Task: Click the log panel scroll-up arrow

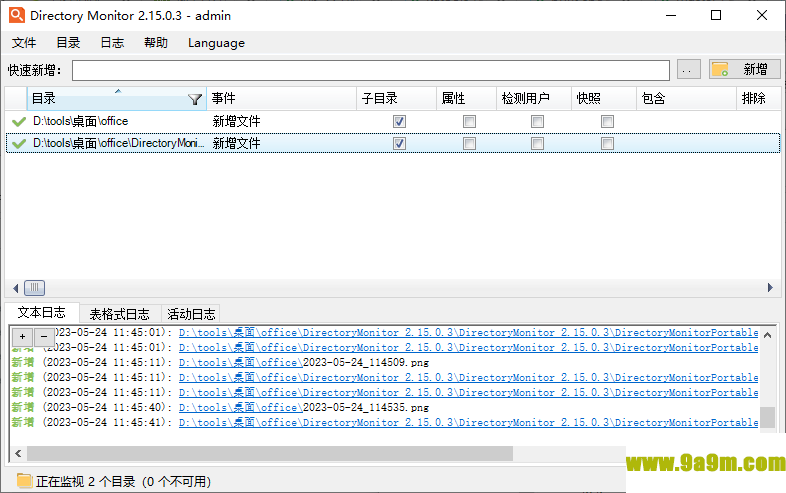Action: tap(767, 335)
